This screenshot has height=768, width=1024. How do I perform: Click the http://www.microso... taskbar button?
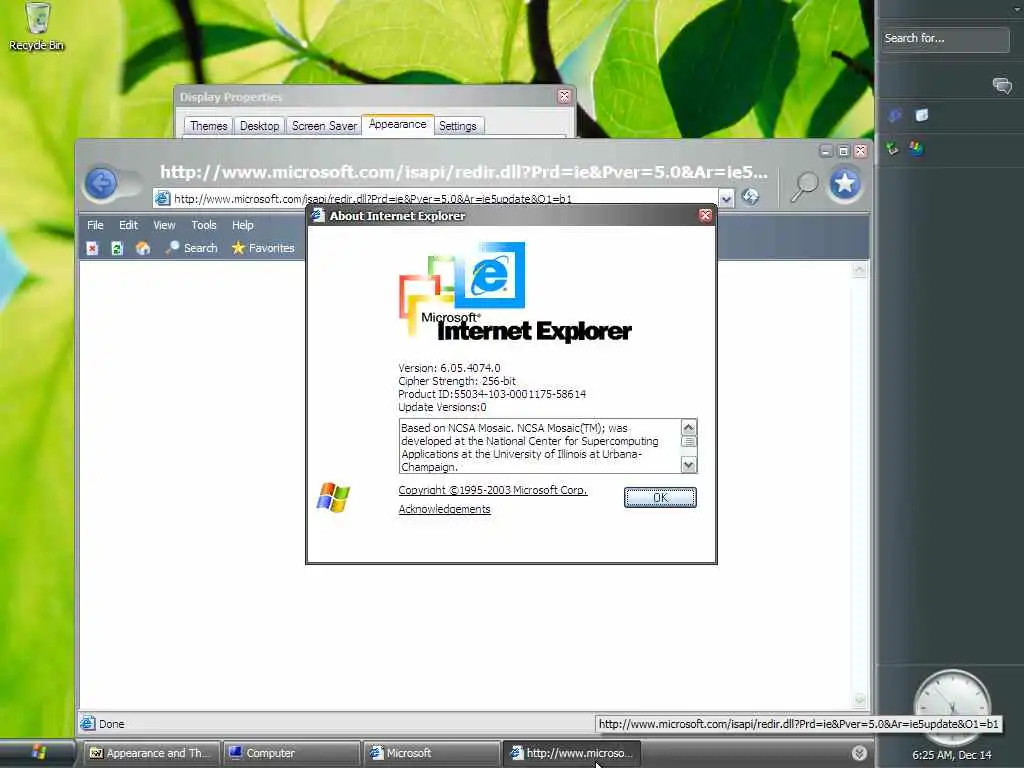pos(571,753)
